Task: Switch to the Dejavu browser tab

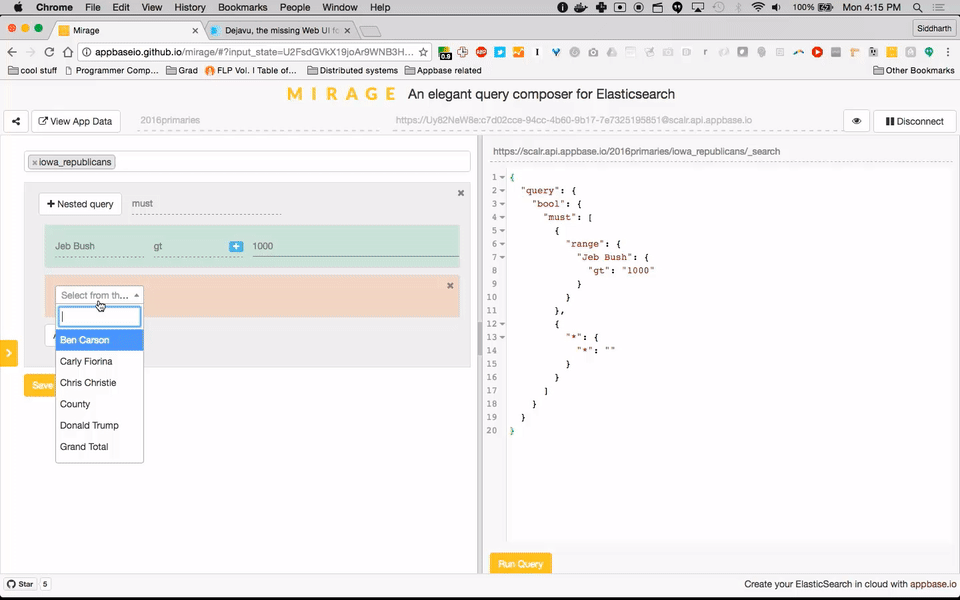Action: pyautogui.click(x=281, y=30)
